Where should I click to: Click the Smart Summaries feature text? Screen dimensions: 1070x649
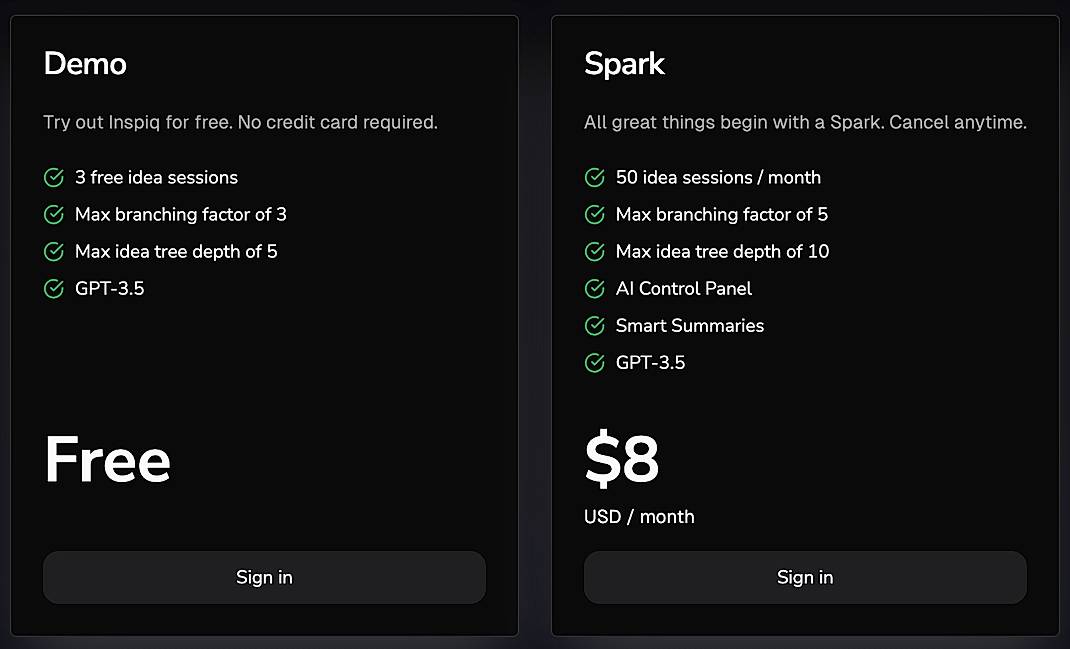(x=689, y=325)
